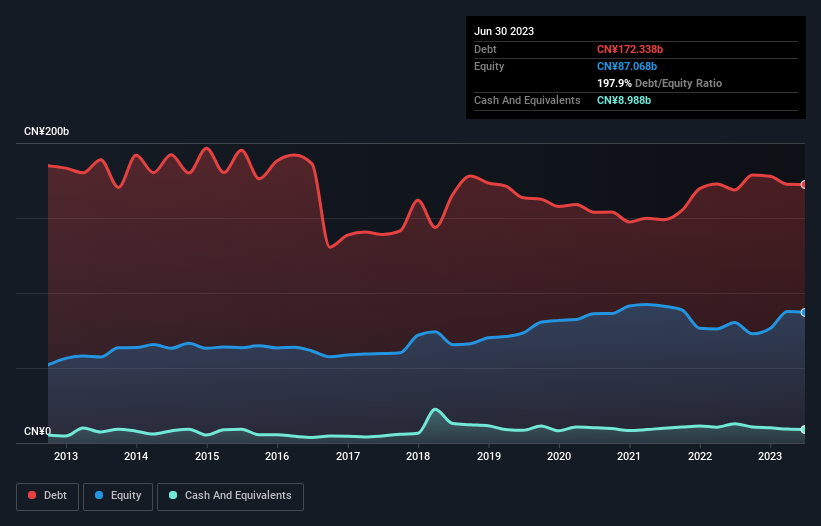Click the 2018 cash spike peak
Screen dimensions: 821x526
pos(435,410)
